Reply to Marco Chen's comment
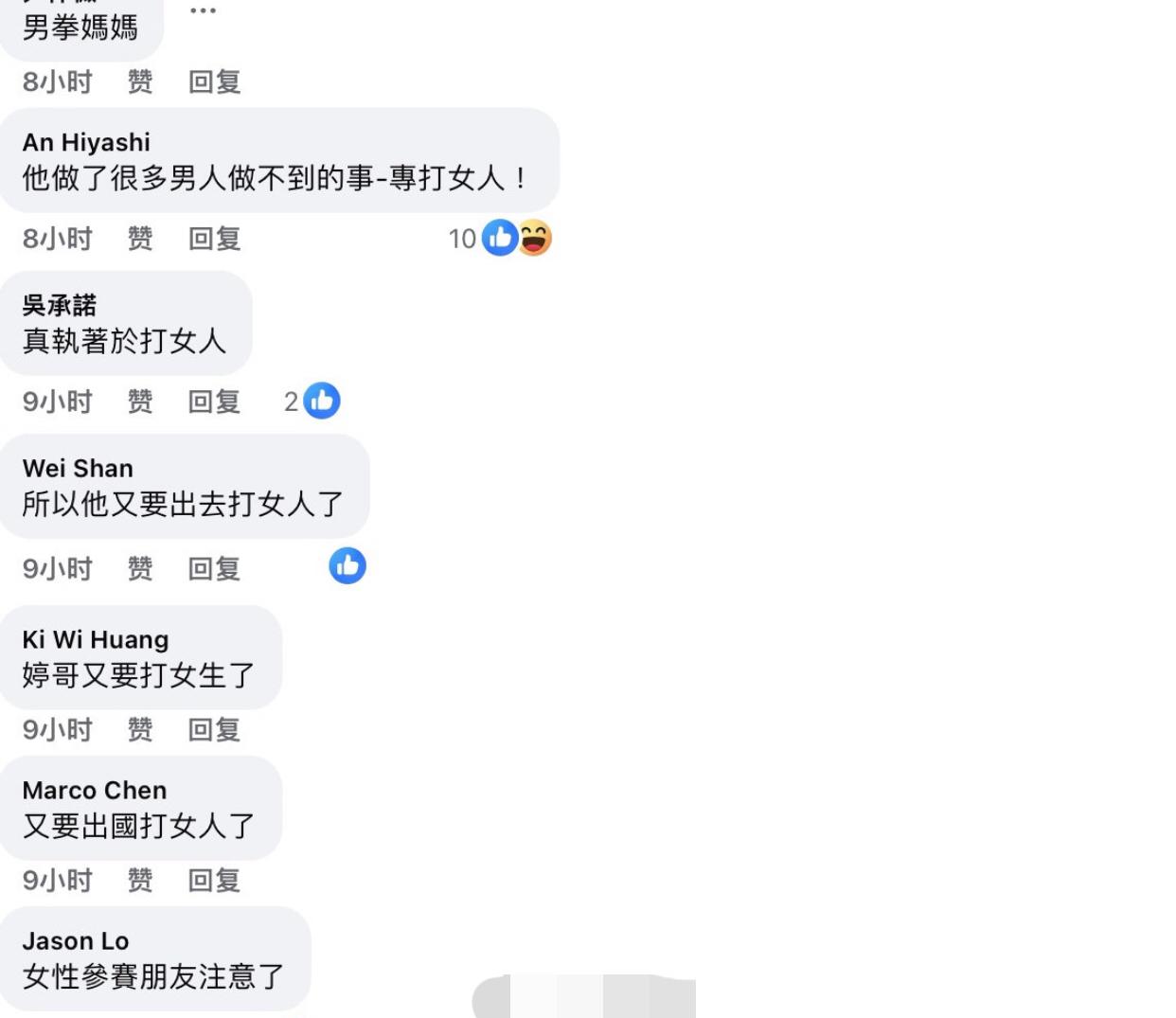 (x=214, y=880)
